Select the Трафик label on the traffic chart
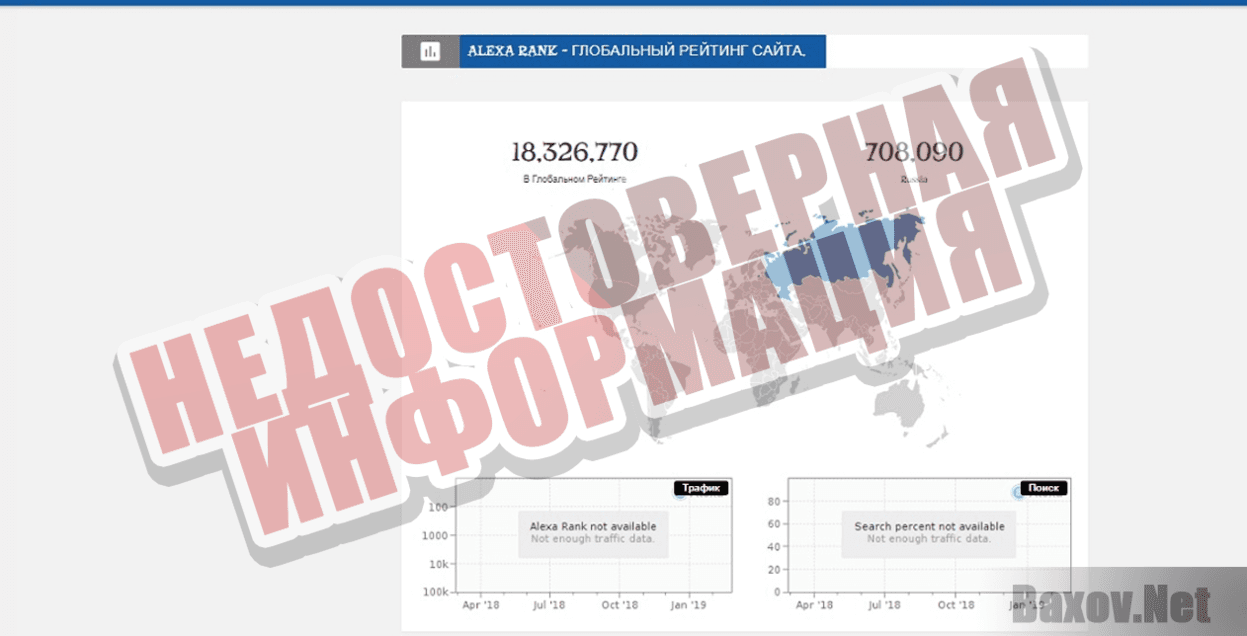 point(703,489)
